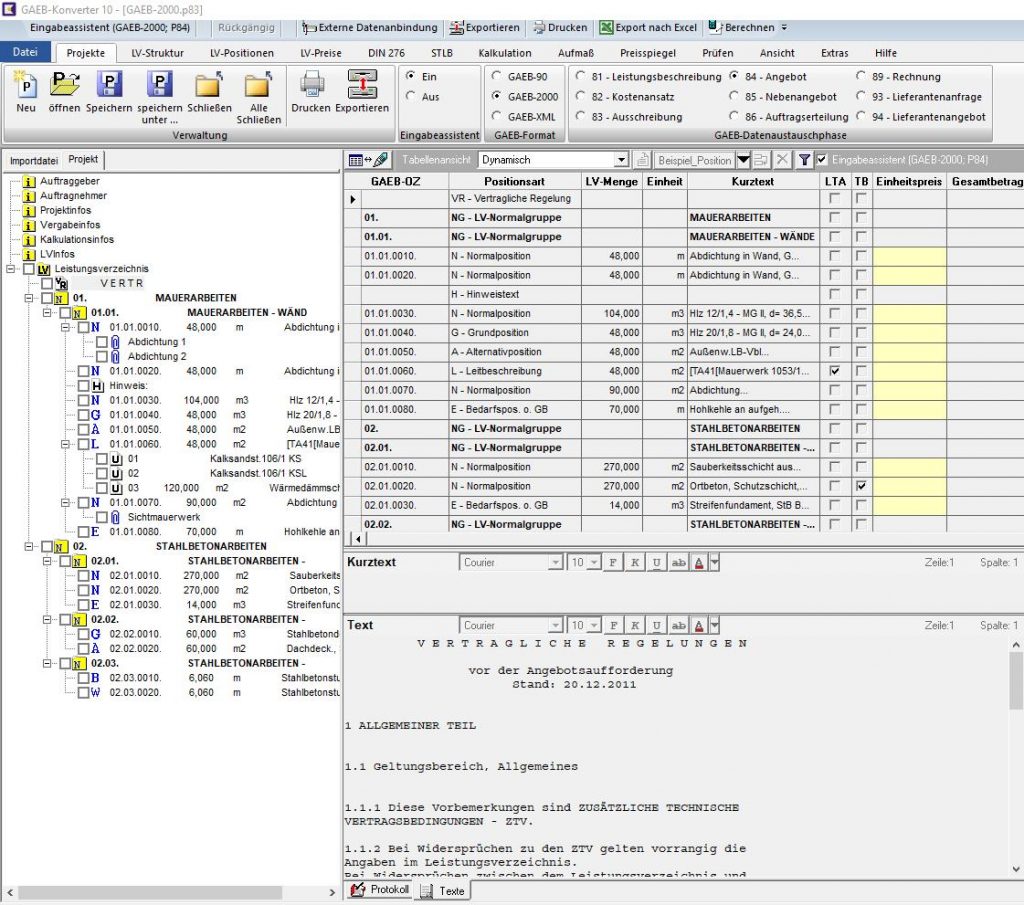Select the GAEB-XML format radio button
The height and width of the screenshot is (905, 1024).
click(x=497, y=117)
